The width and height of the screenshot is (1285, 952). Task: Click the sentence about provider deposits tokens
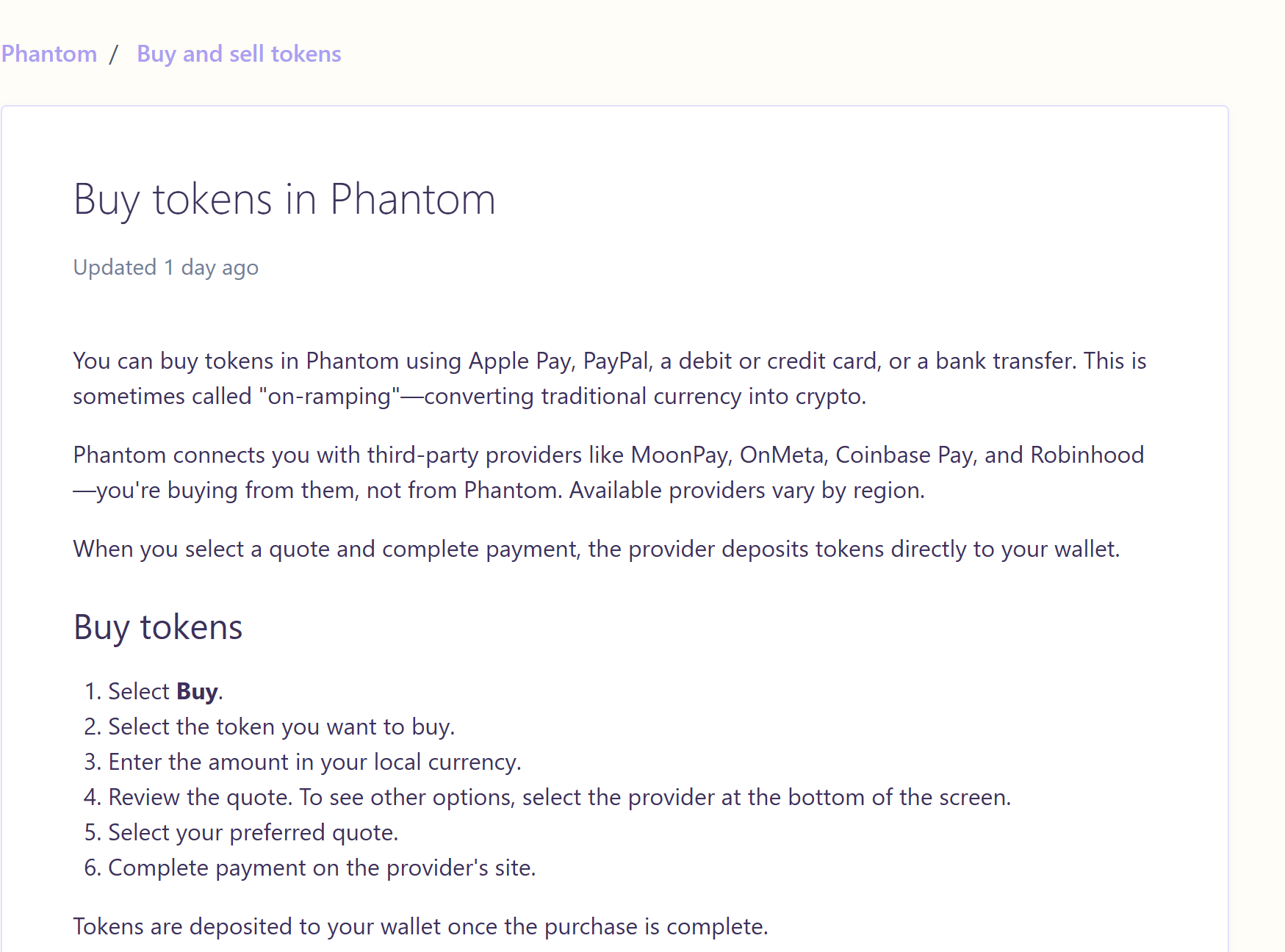pyautogui.click(x=596, y=549)
